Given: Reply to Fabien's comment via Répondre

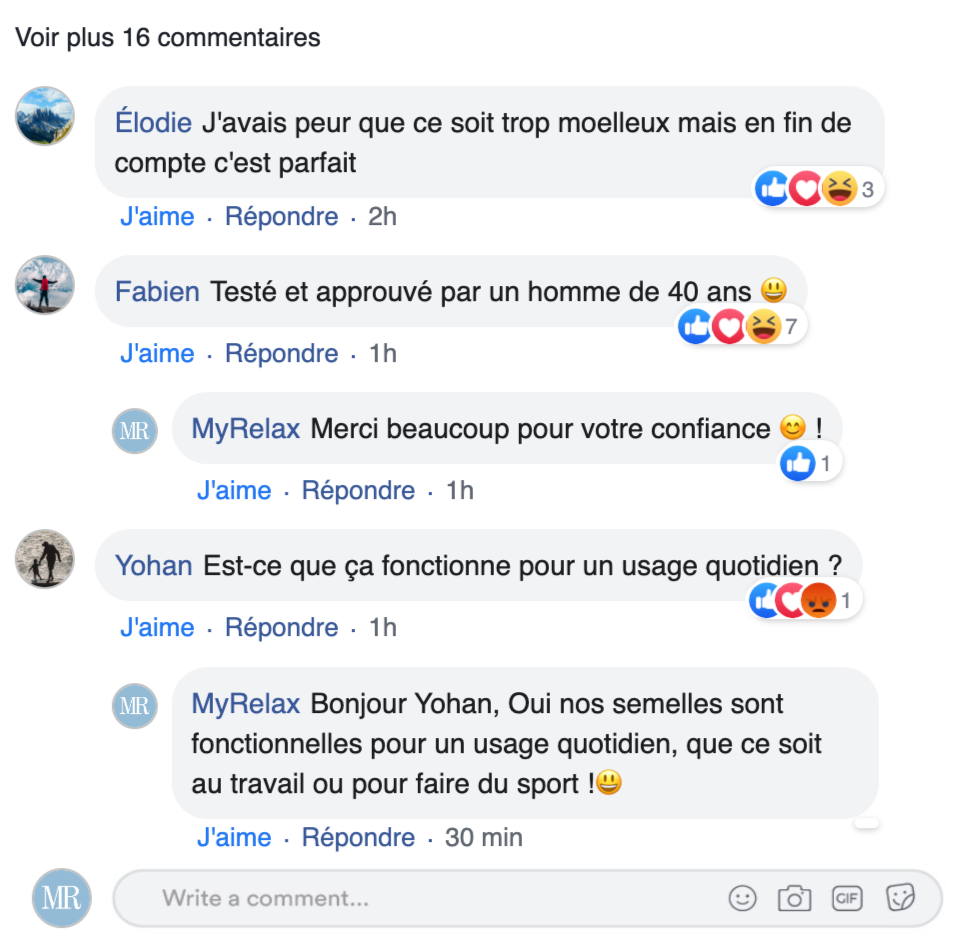Looking at the screenshot, I should (x=281, y=353).
